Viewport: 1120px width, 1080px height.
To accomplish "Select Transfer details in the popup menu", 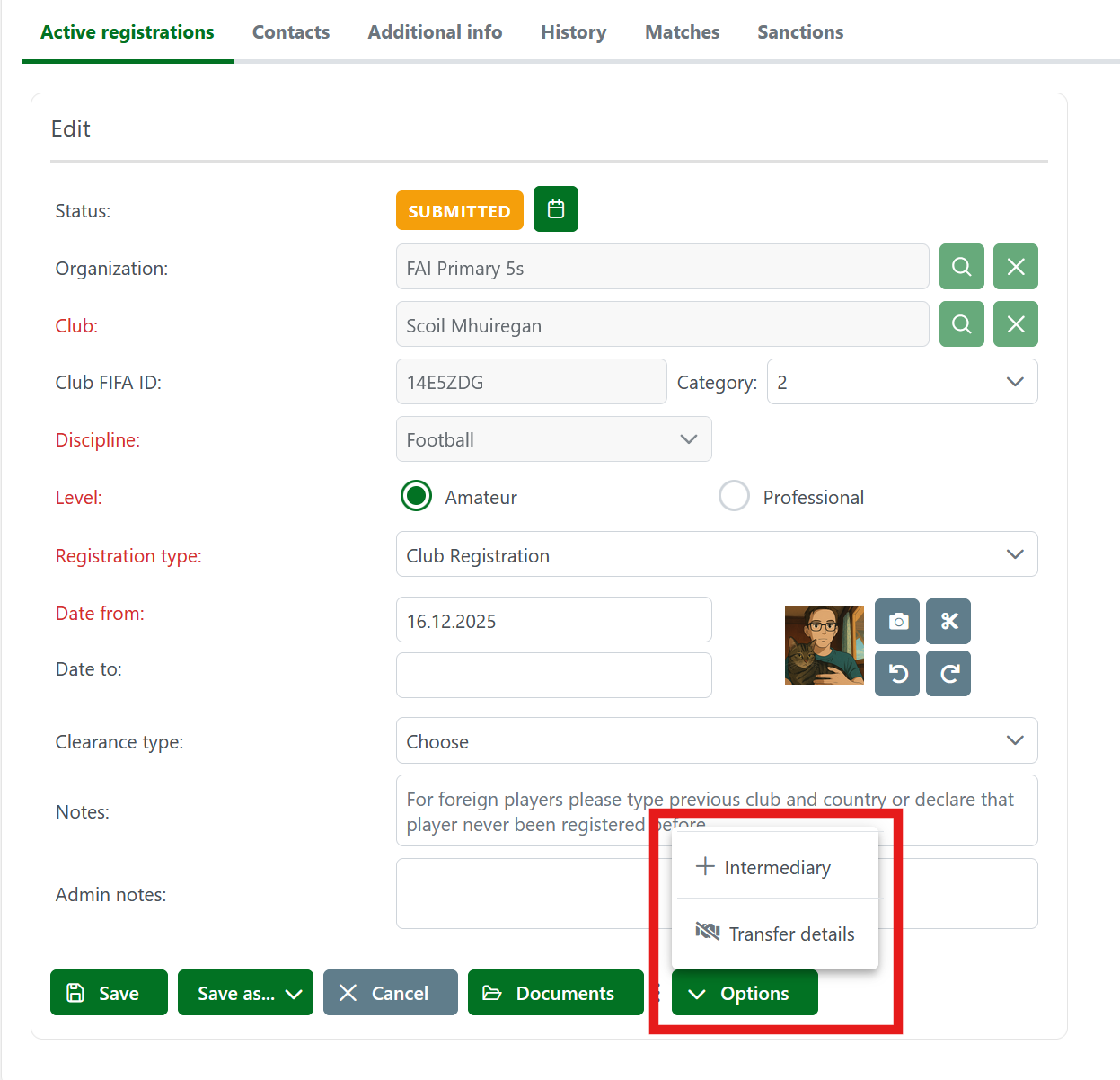I will point(776,934).
